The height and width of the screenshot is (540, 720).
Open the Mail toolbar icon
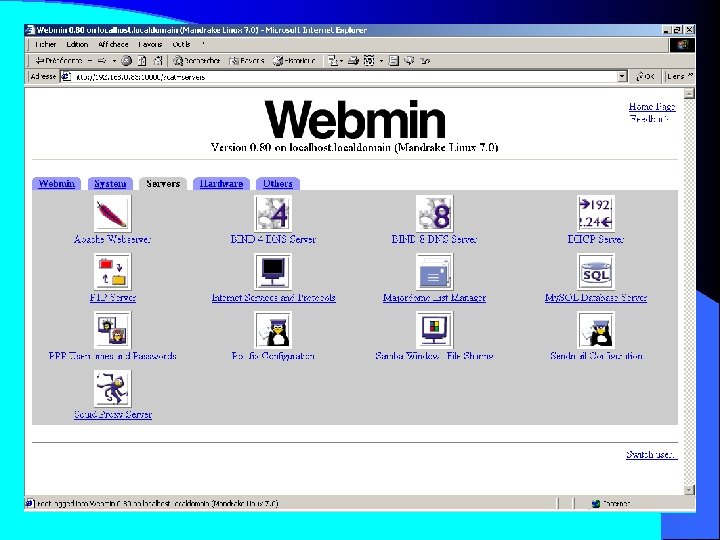[x=332, y=61]
